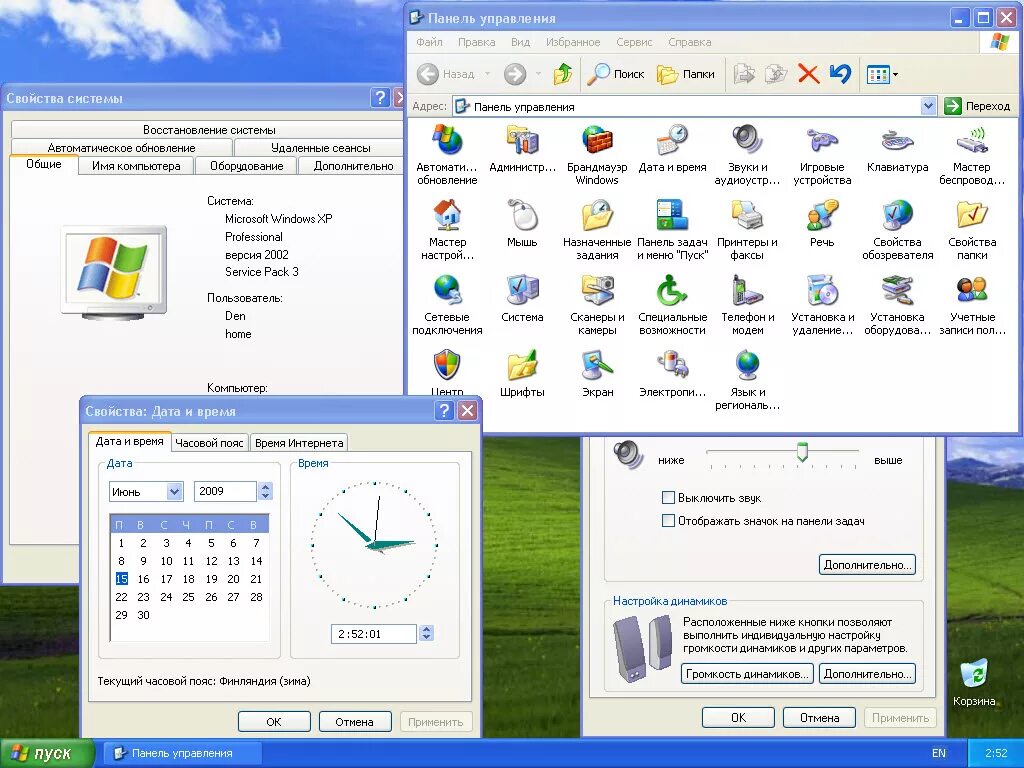Open Брандмауэр Windows icon
The image size is (1024, 768).
pyautogui.click(x=597, y=155)
